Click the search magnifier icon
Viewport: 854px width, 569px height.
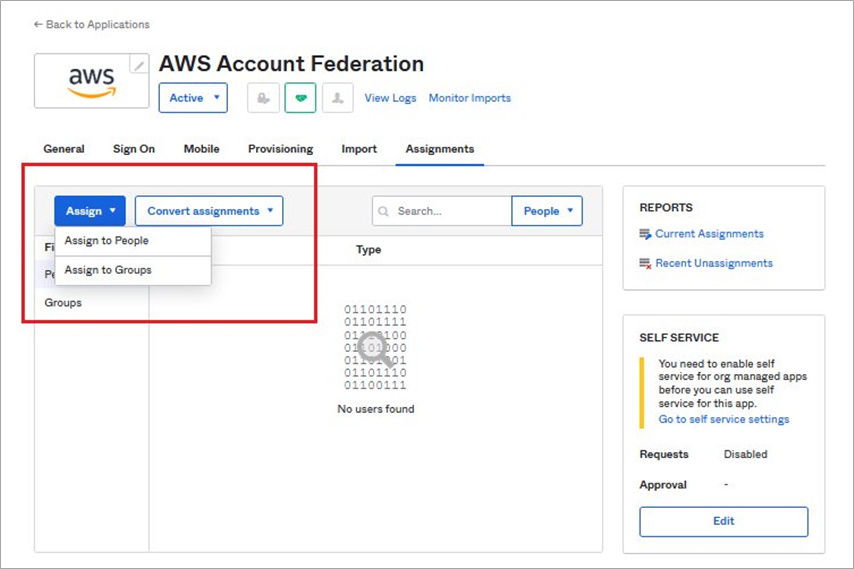[x=383, y=211]
